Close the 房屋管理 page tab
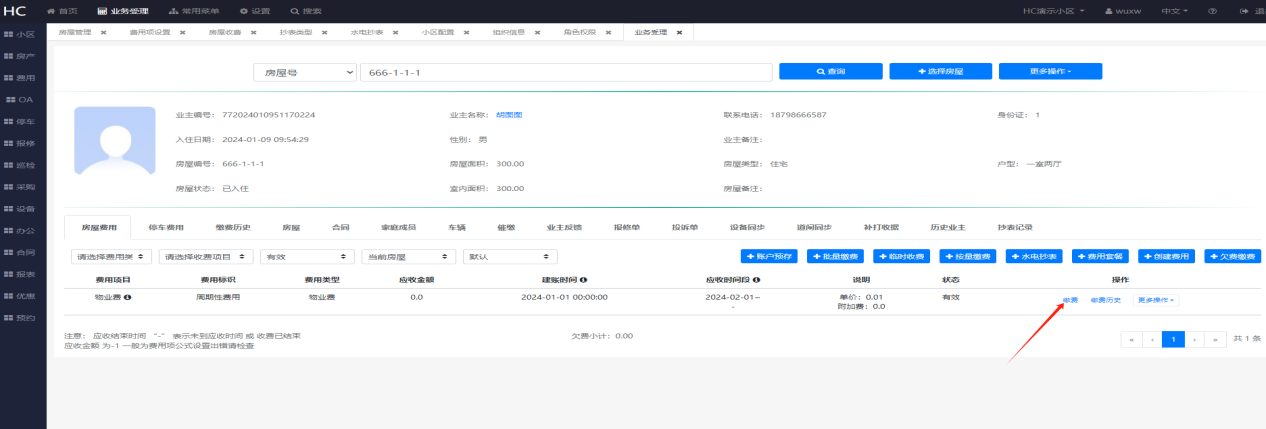 click(x=104, y=32)
